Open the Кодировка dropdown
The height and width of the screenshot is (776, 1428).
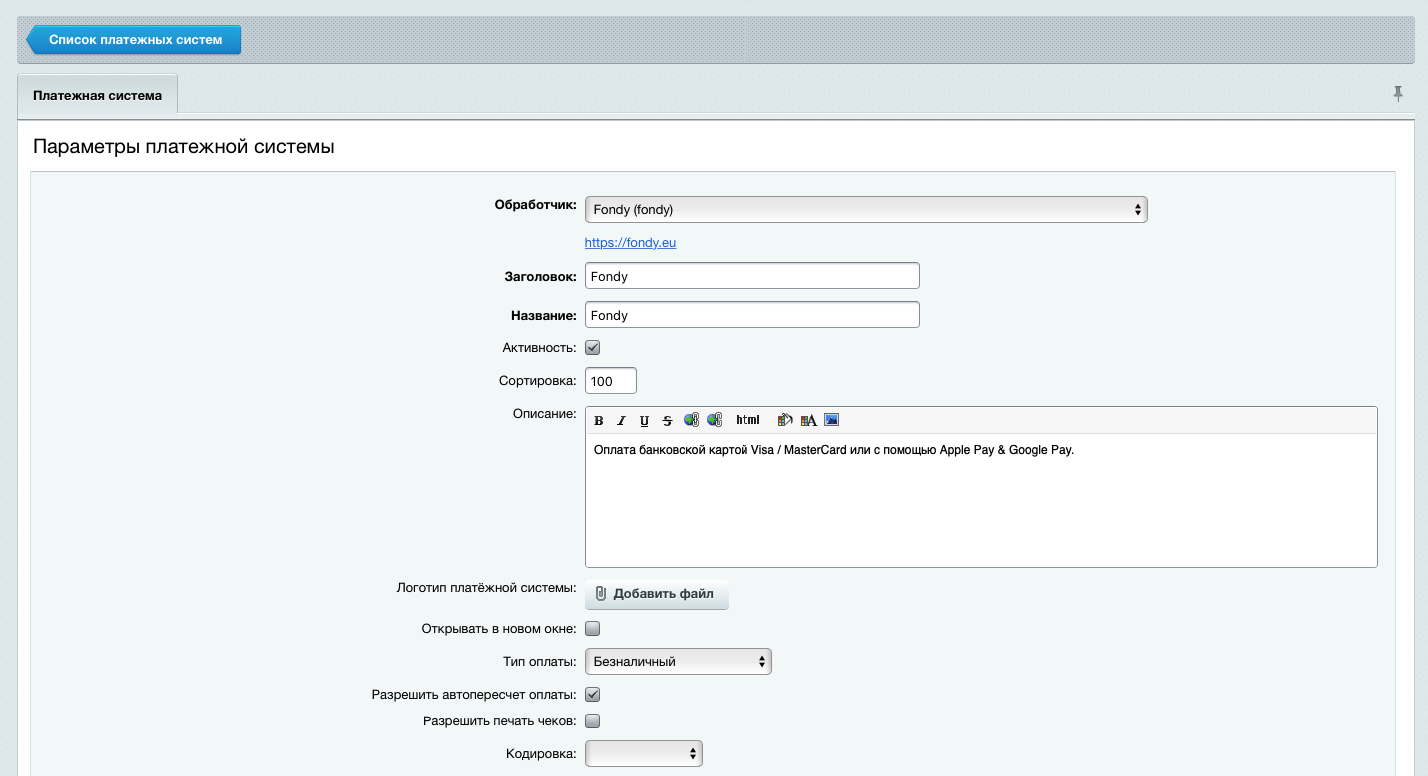(644, 753)
